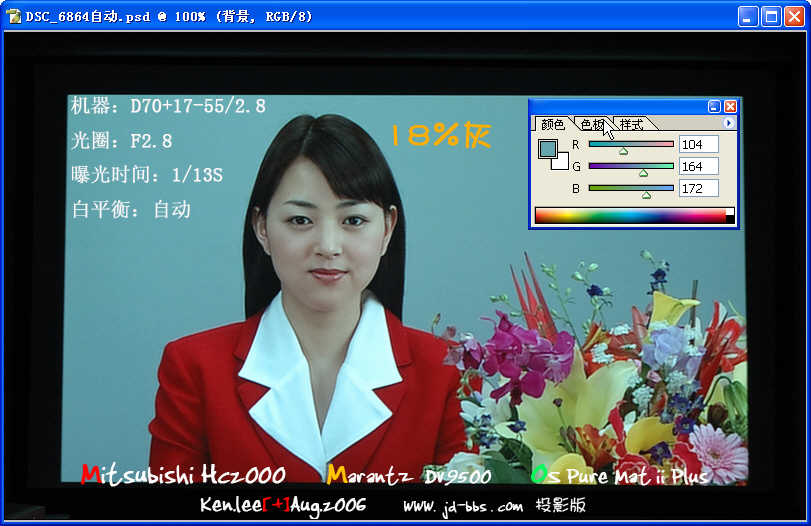Click the B value field showing 172

coord(699,188)
